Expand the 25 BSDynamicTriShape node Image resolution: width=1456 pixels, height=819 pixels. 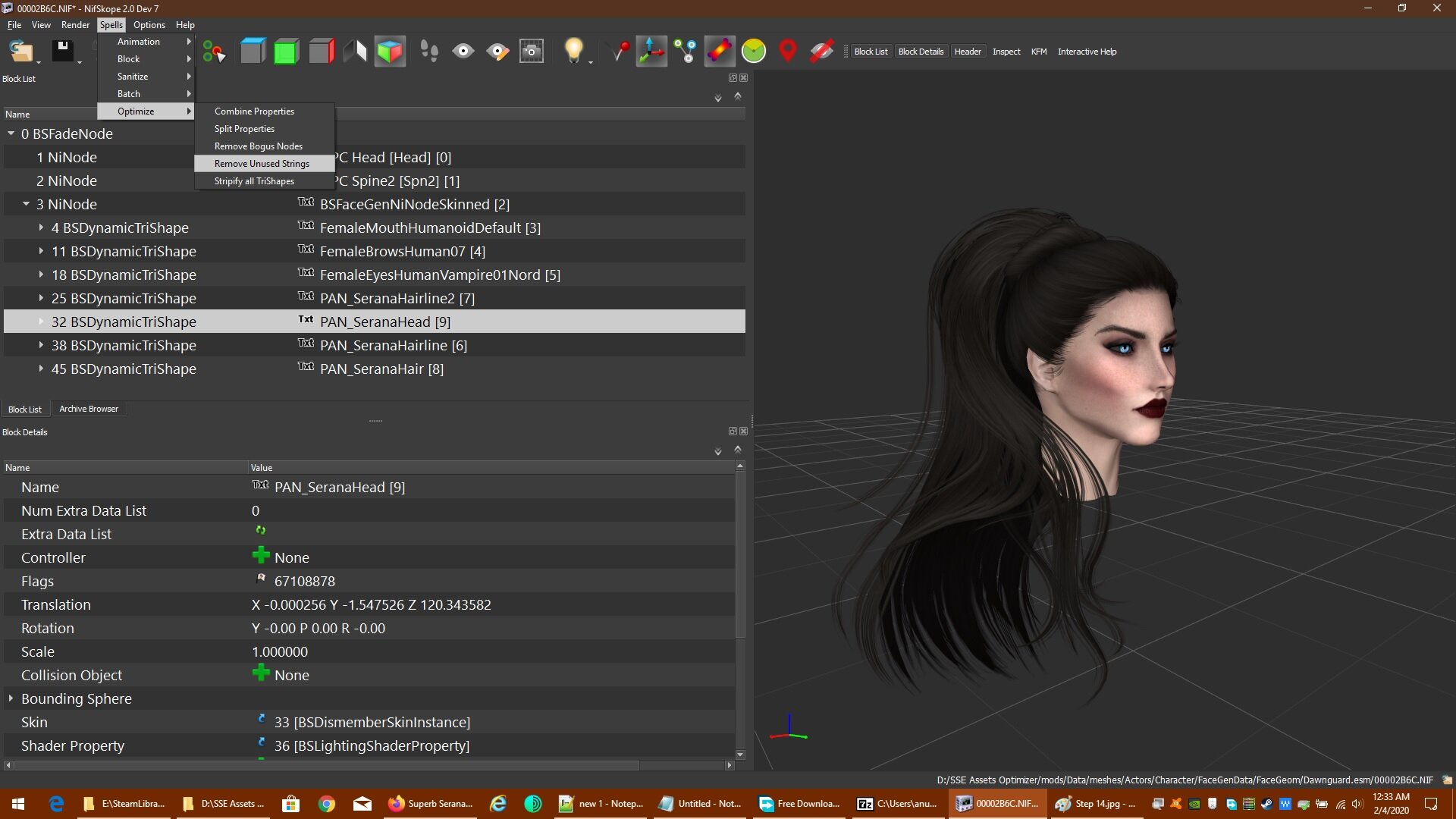[41, 298]
